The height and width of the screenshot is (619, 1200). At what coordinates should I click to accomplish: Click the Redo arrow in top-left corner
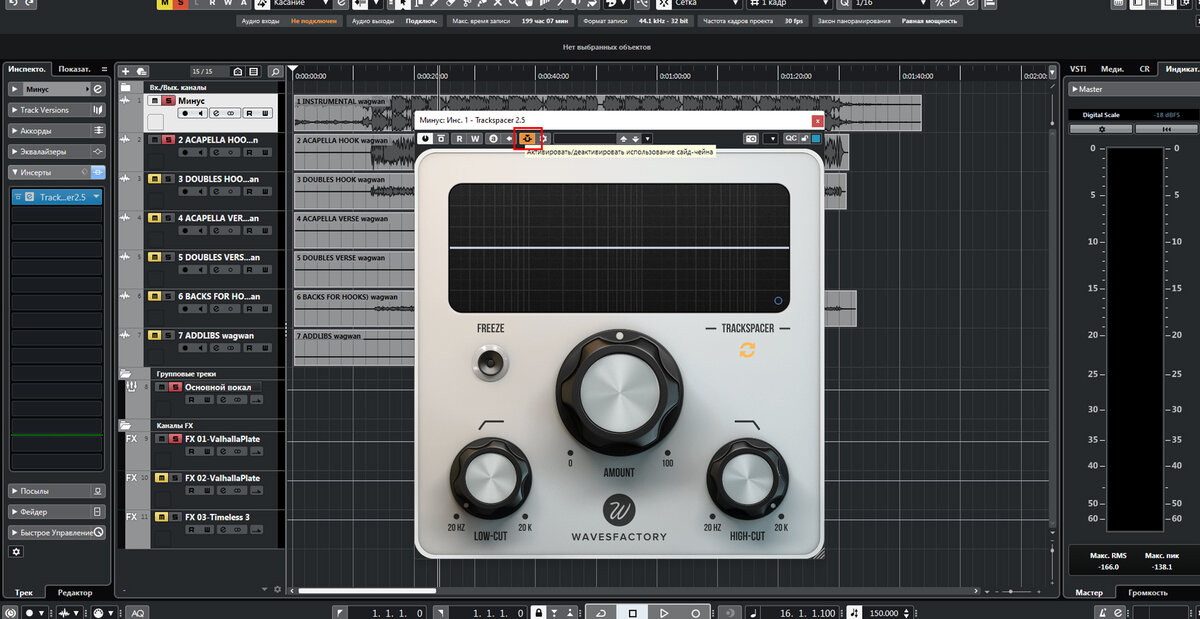pyautogui.click(x=27, y=5)
